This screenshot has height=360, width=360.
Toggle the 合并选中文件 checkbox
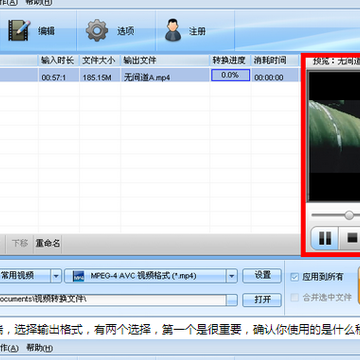click(294, 297)
